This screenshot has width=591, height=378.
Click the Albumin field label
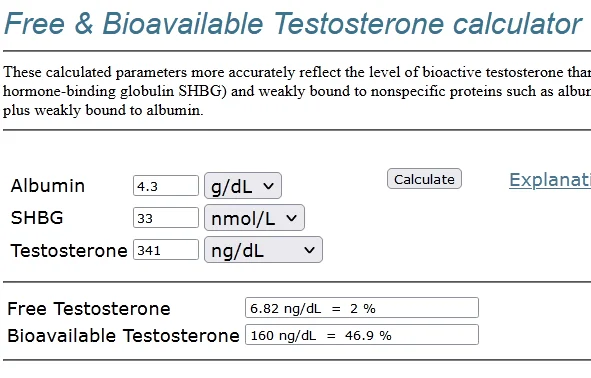click(x=48, y=186)
